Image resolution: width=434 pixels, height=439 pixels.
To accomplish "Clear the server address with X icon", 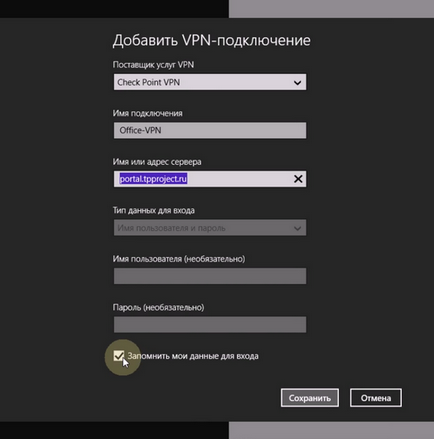I will coord(298,179).
